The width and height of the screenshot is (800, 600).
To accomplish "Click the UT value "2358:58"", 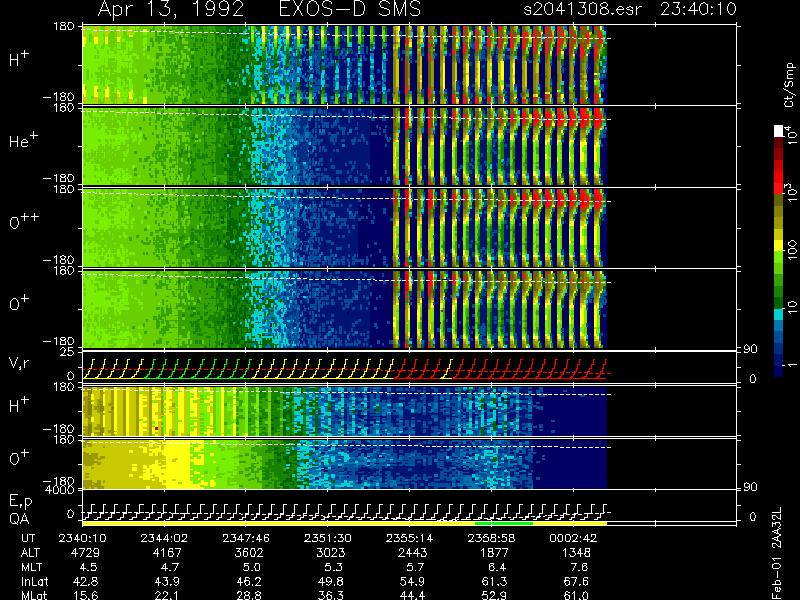I will click(x=491, y=538).
